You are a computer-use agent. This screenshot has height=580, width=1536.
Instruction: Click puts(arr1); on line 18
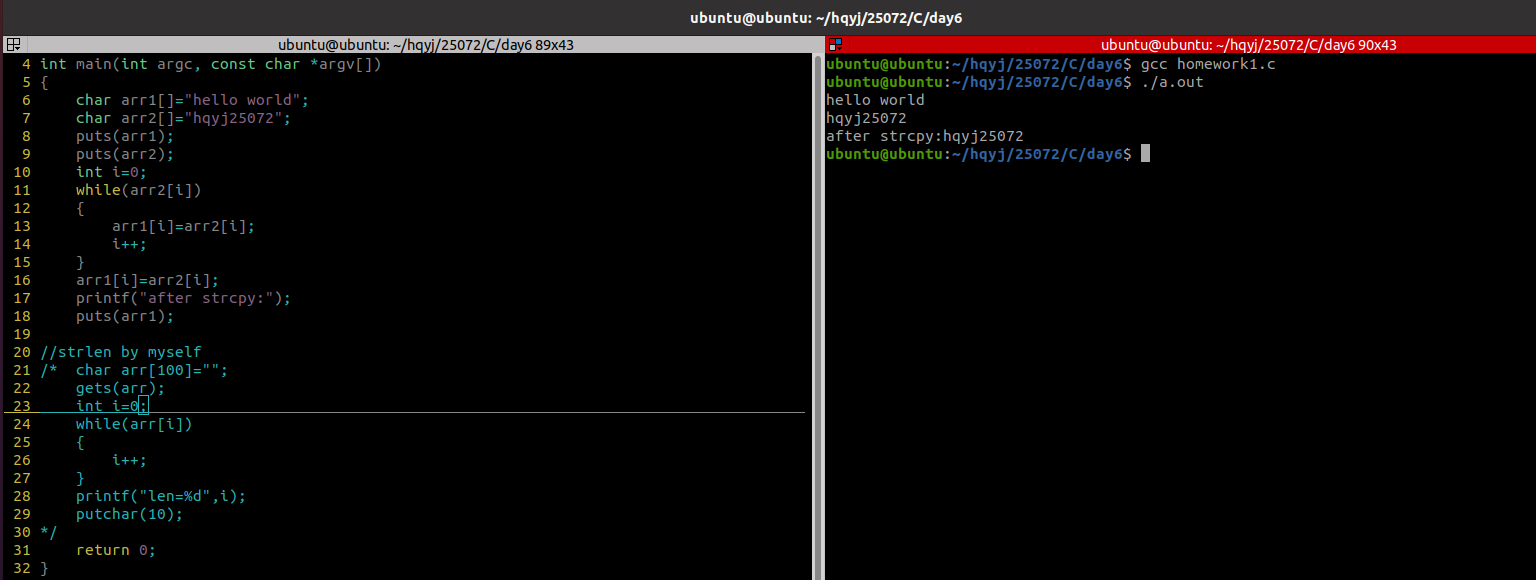point(125,316)
